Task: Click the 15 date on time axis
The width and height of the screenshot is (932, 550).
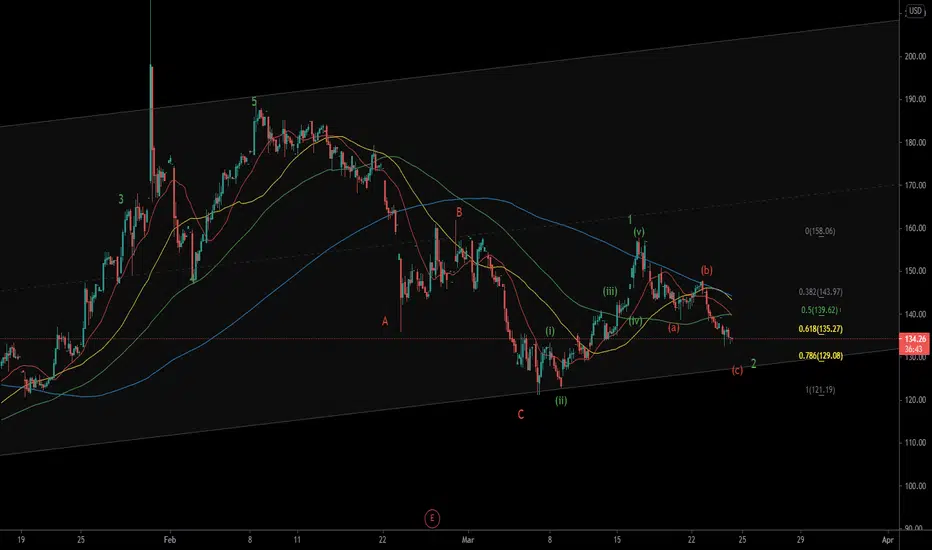Action: 617,540
